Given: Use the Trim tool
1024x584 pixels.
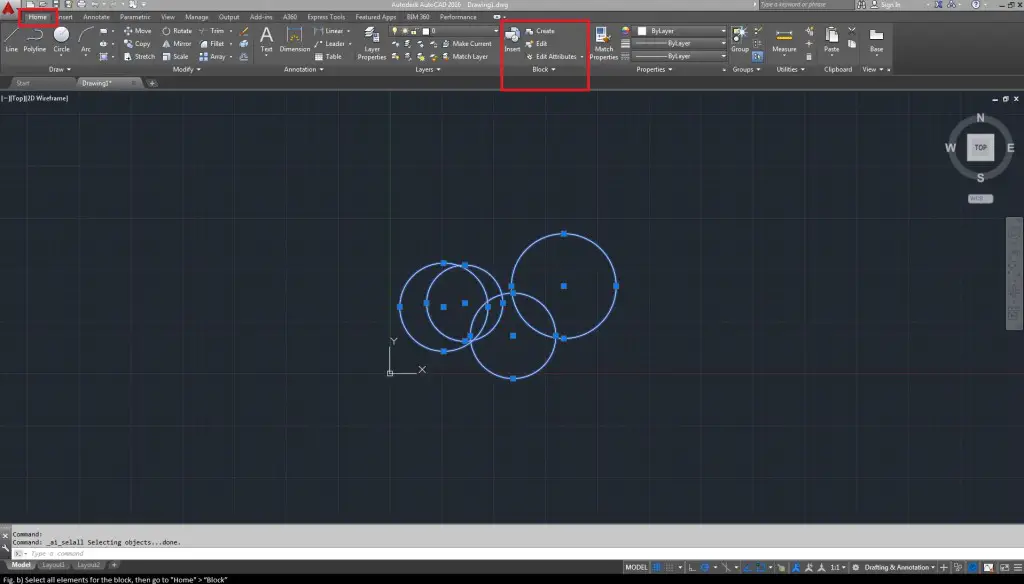Looking at the screenshot, I should point(212,31).
